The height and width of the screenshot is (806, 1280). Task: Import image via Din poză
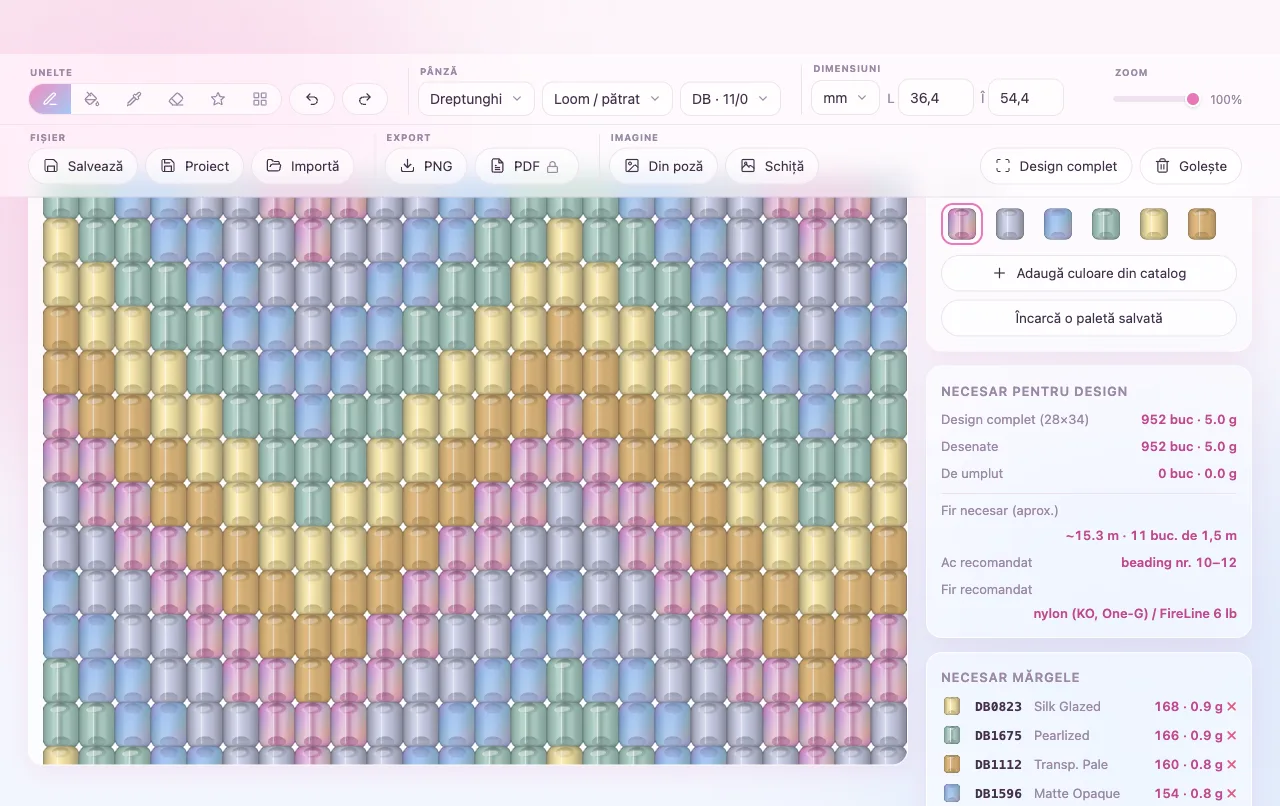click(x=663, y=166)
